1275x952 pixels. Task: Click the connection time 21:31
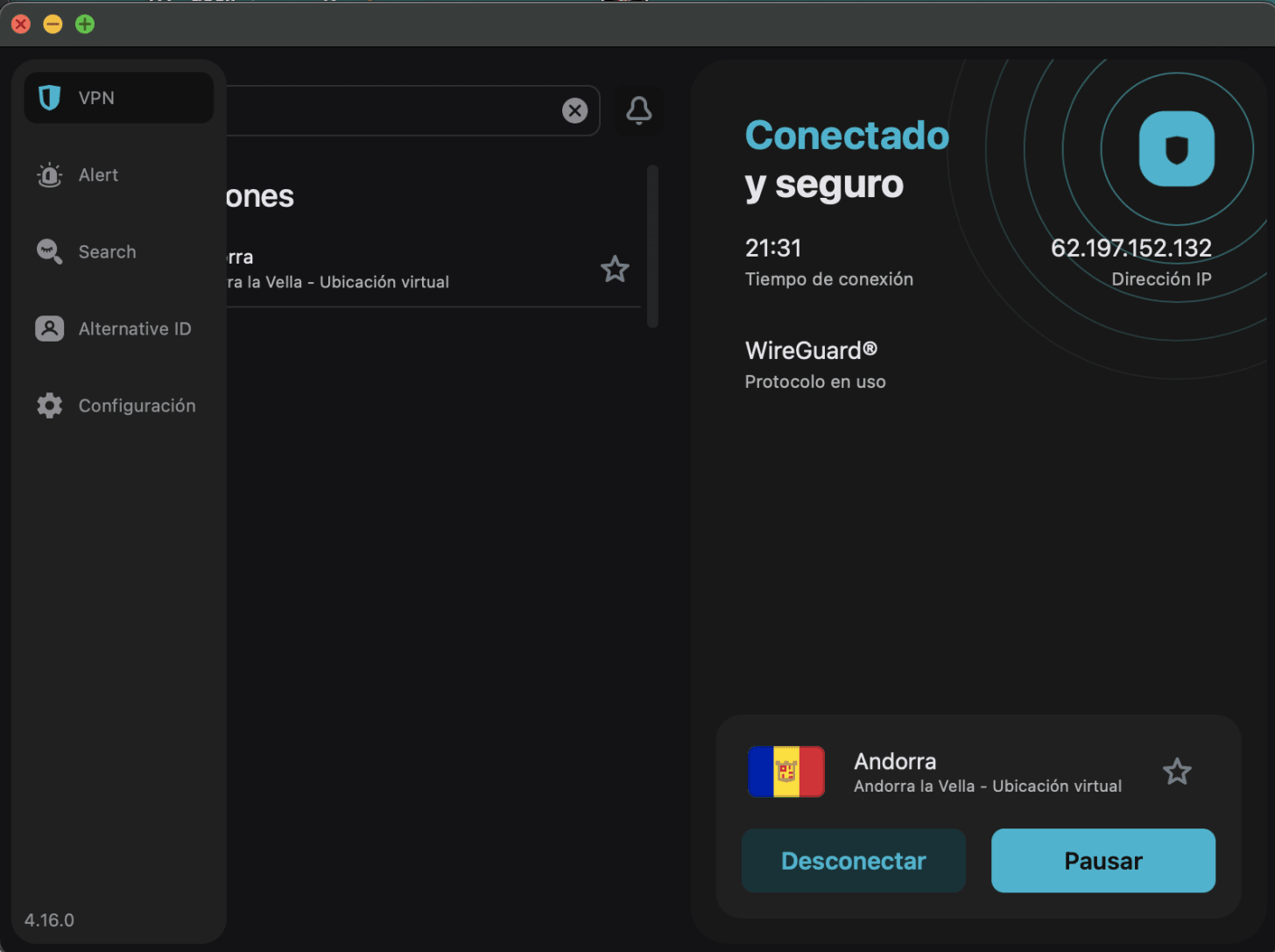(x=773, y=248)
